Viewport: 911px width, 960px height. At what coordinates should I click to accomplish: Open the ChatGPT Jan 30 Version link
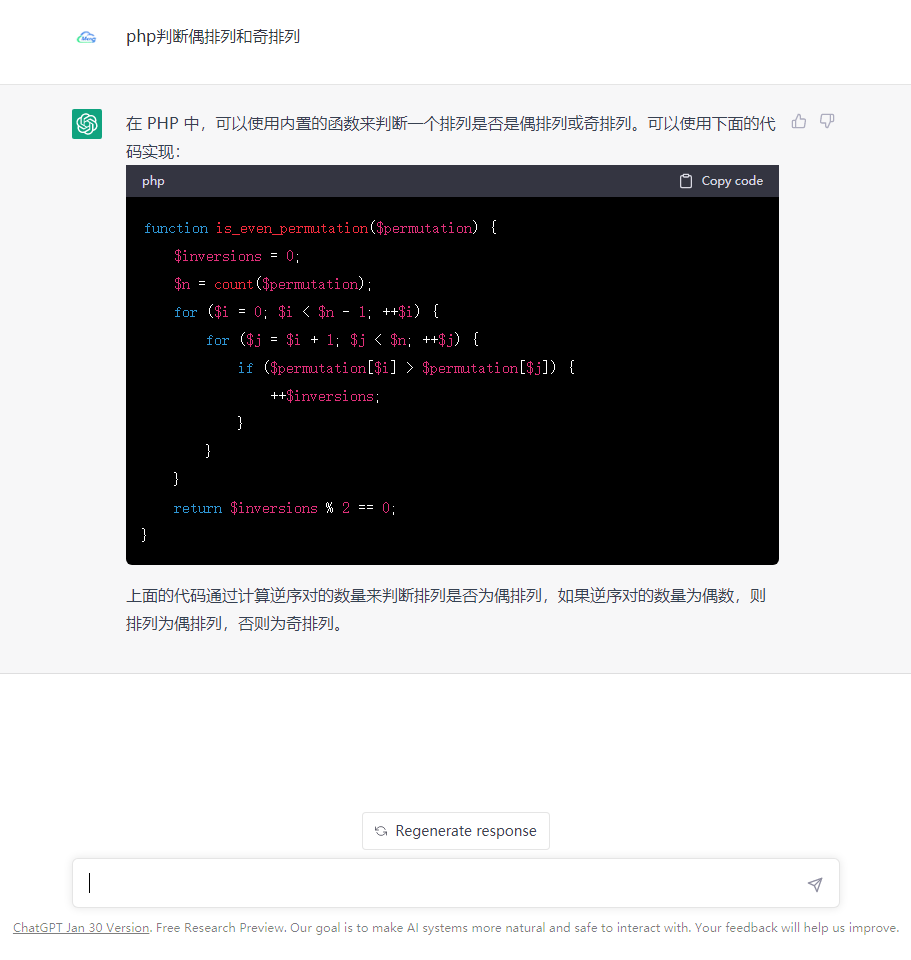[81, 928]
